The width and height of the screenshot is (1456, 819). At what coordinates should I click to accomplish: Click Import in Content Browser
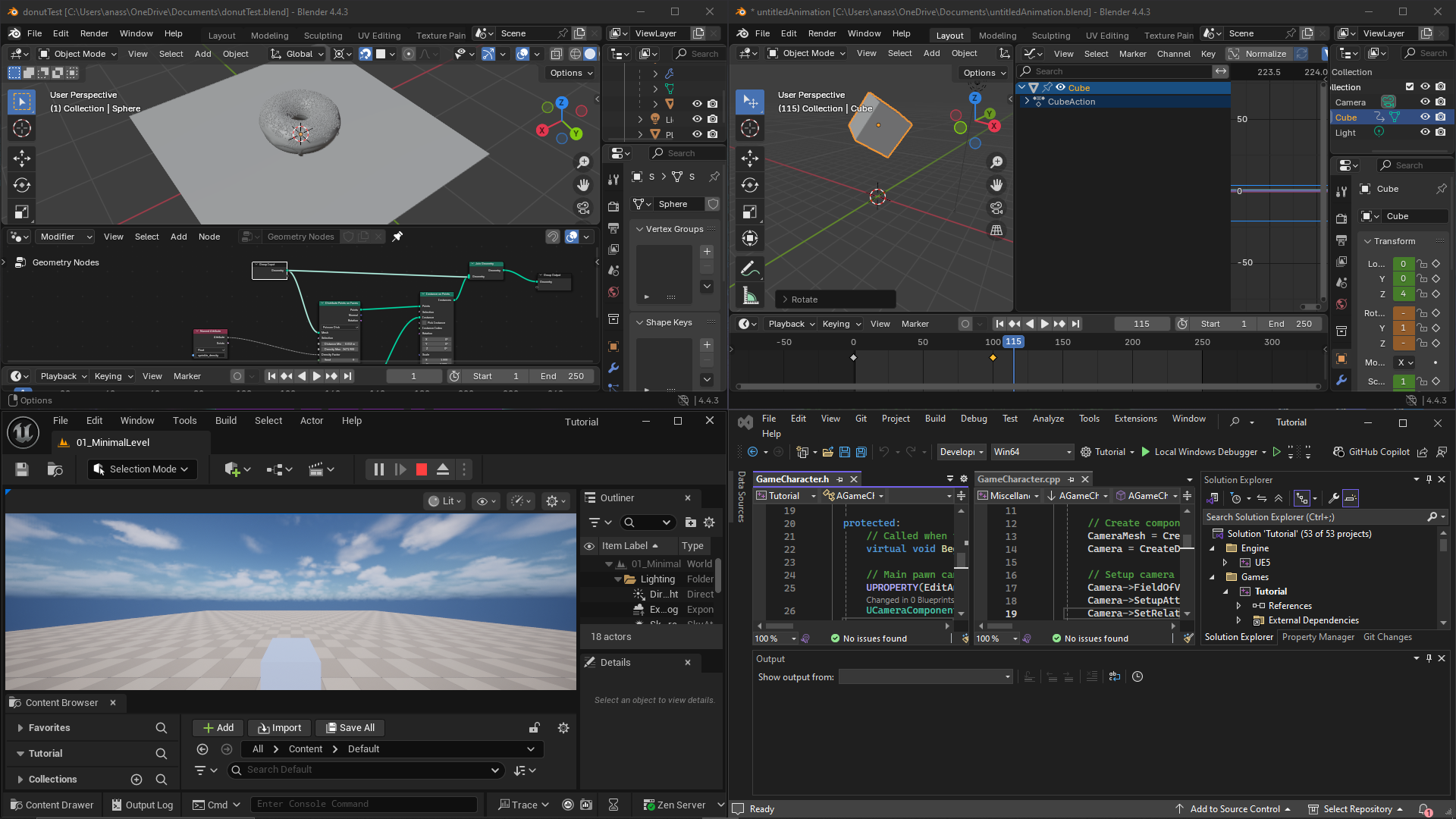pos(279,728)
